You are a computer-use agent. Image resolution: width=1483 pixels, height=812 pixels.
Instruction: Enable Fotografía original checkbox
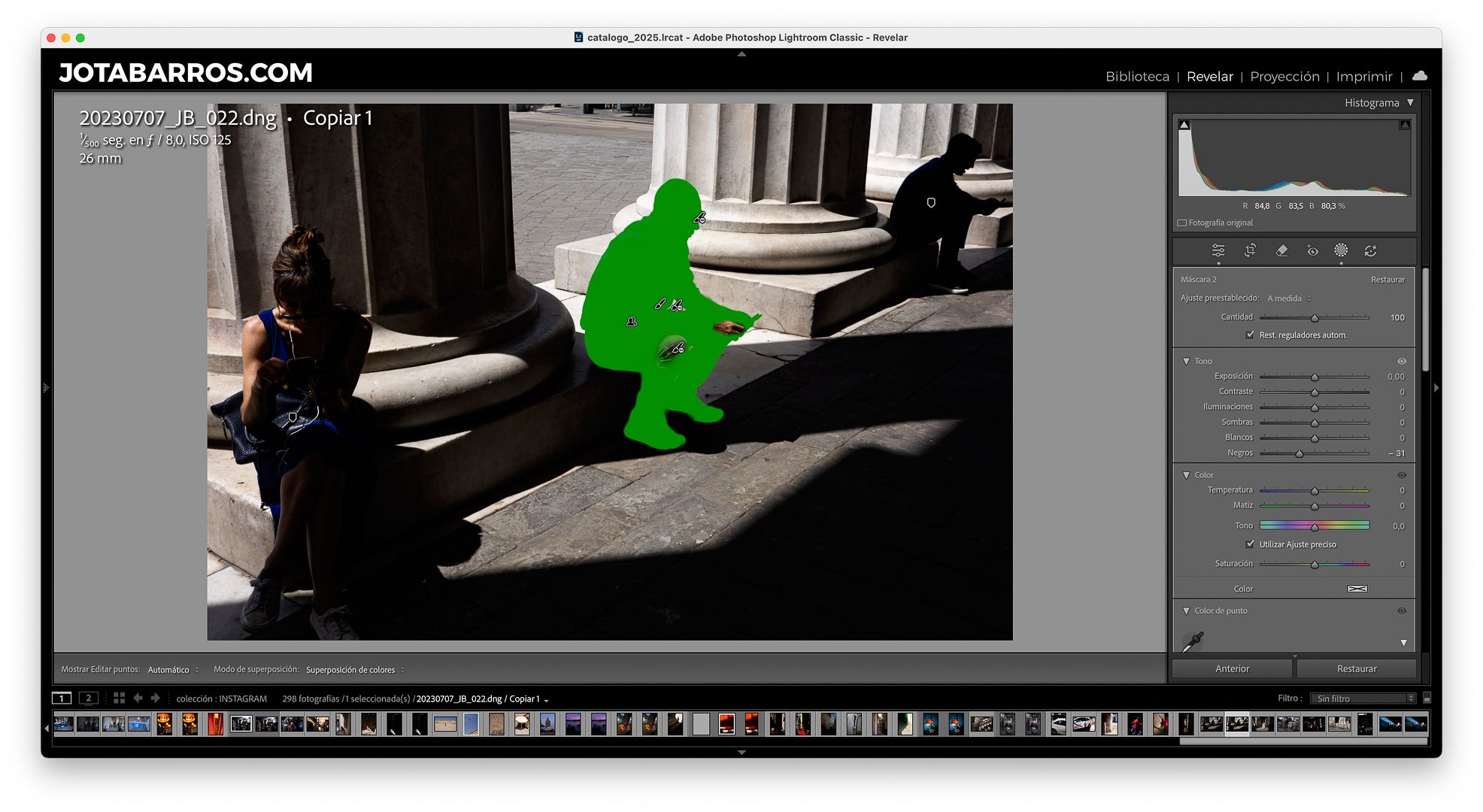pyautogui.click(x=1182, y=223)
